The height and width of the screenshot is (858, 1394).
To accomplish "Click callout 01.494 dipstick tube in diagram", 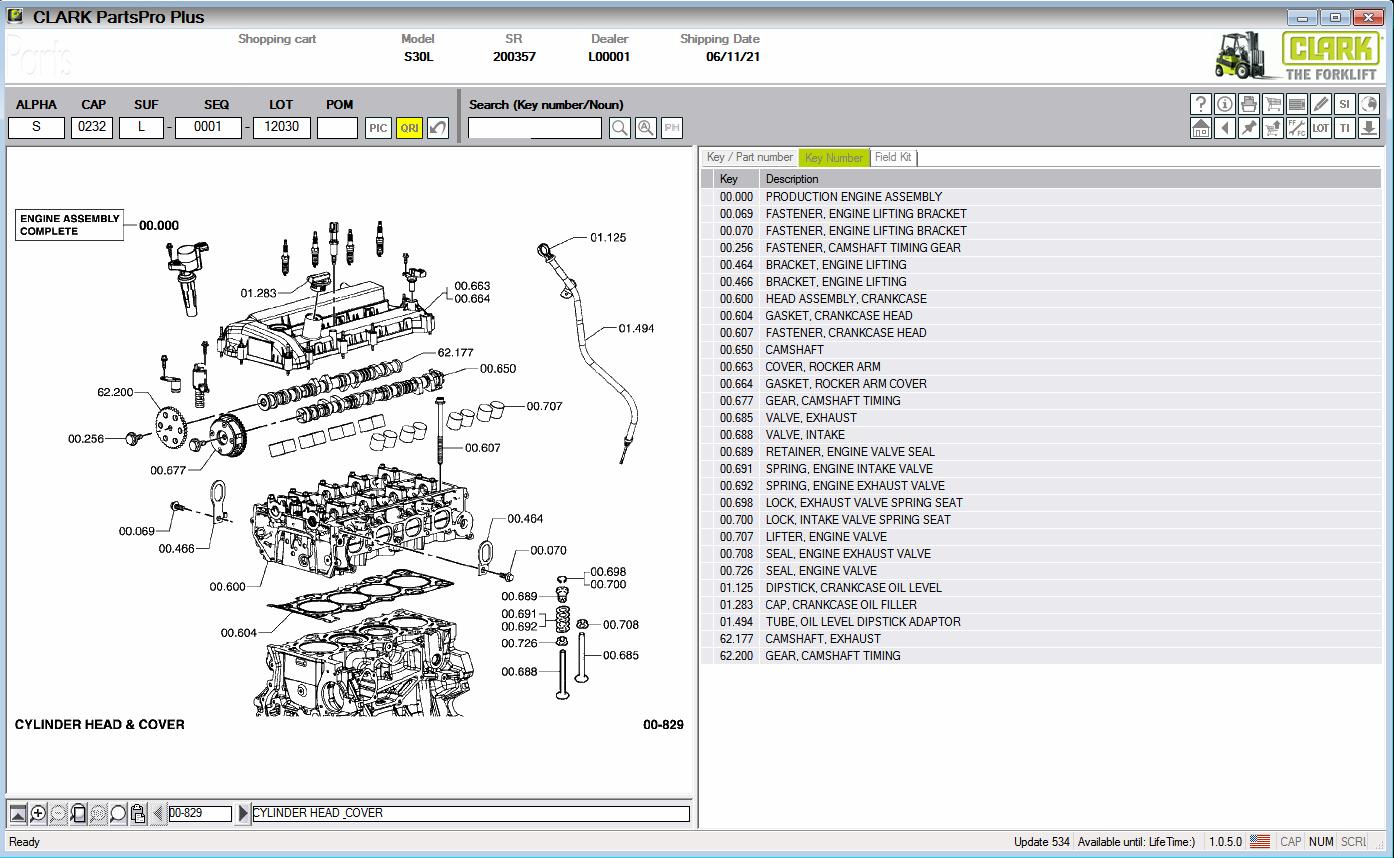I will click(636, 328).
